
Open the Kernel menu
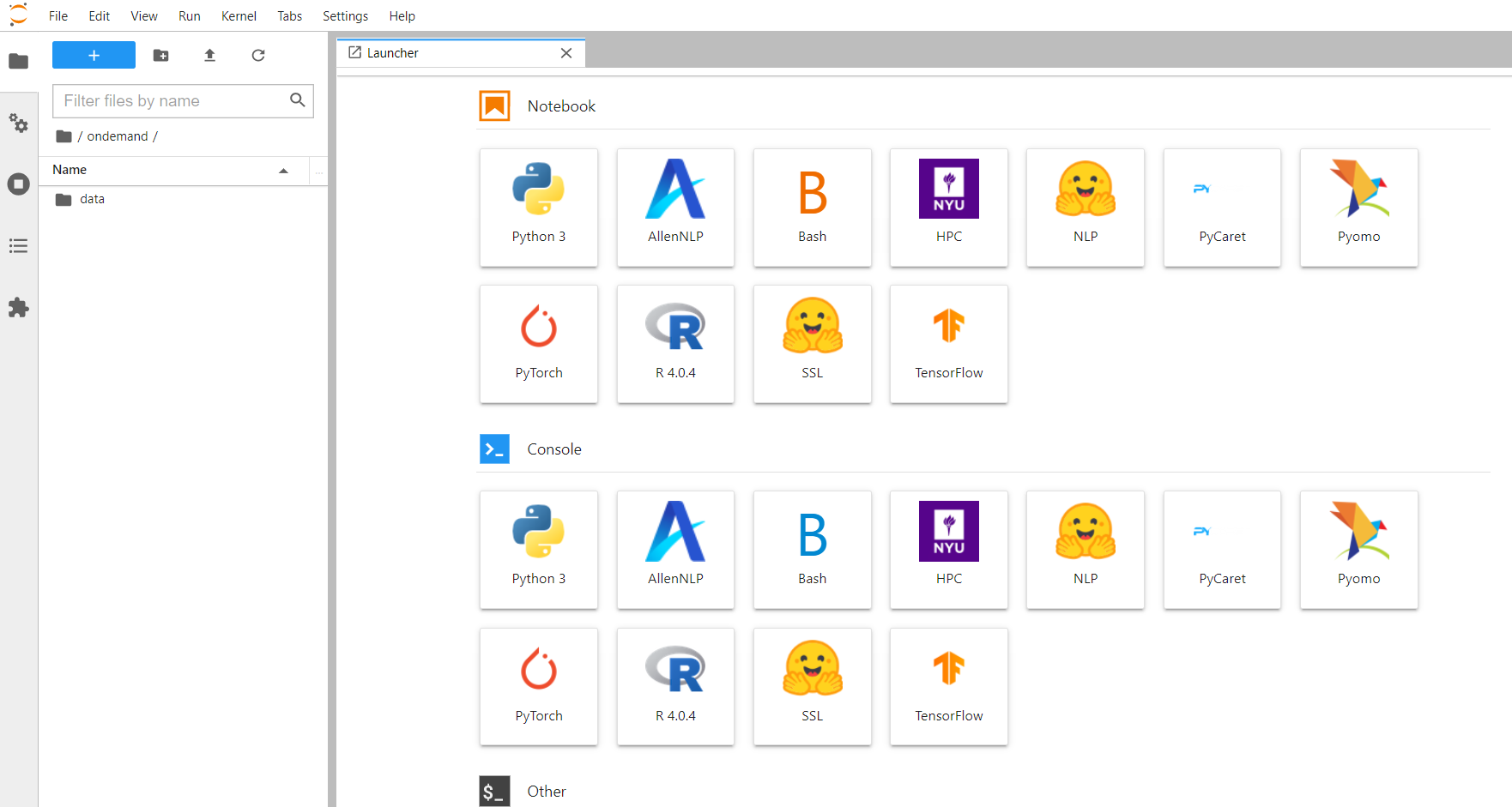click(239, 15)
